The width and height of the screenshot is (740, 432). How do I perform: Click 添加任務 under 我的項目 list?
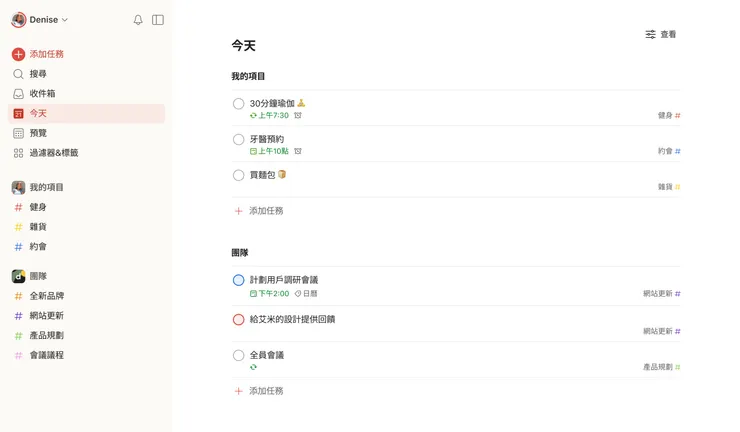[265, 211]
